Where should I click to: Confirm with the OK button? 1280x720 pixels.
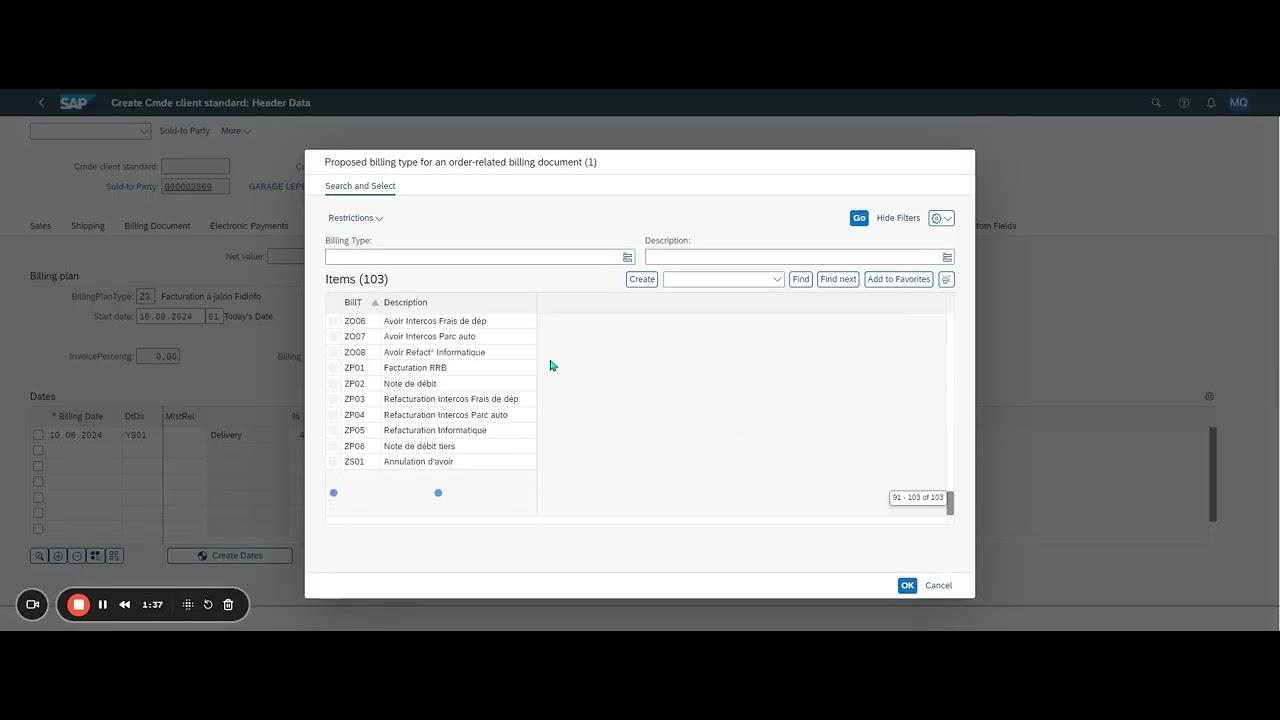907,586
